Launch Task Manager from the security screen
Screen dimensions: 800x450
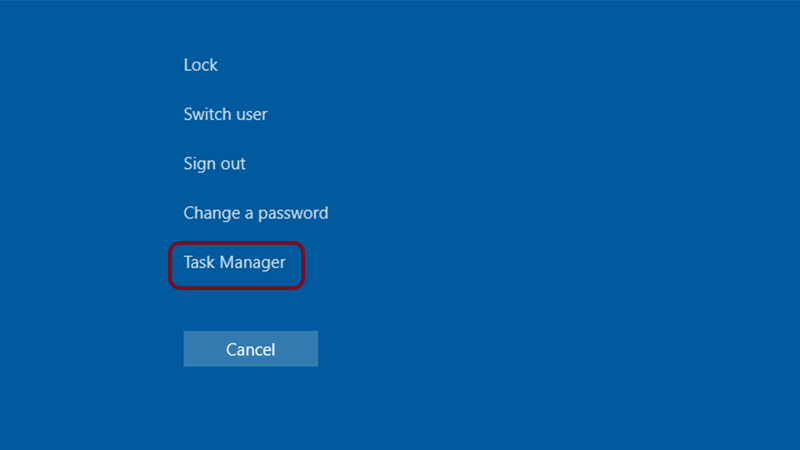coord(235,263)
